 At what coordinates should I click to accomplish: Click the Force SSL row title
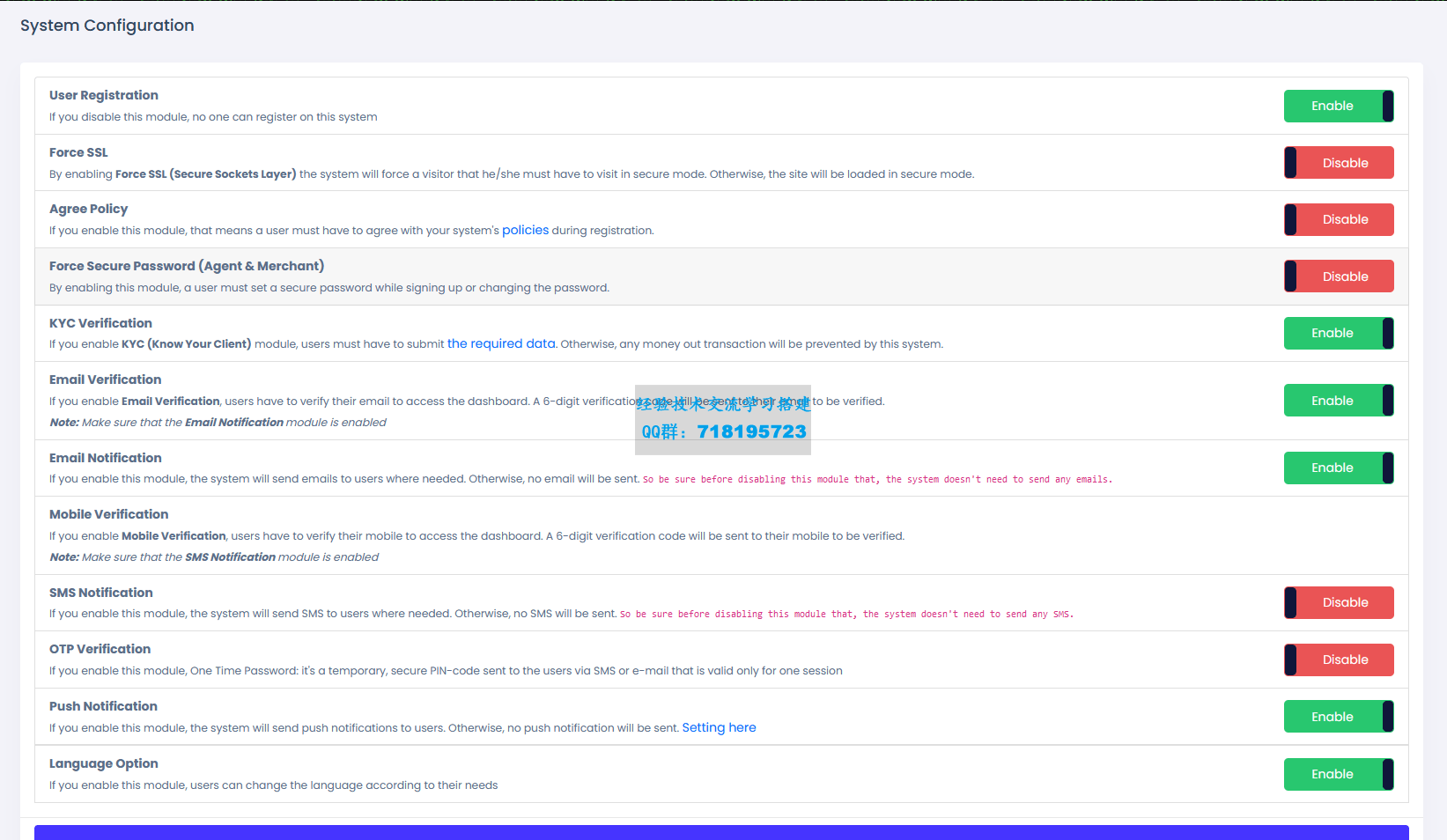click(78, 152)
